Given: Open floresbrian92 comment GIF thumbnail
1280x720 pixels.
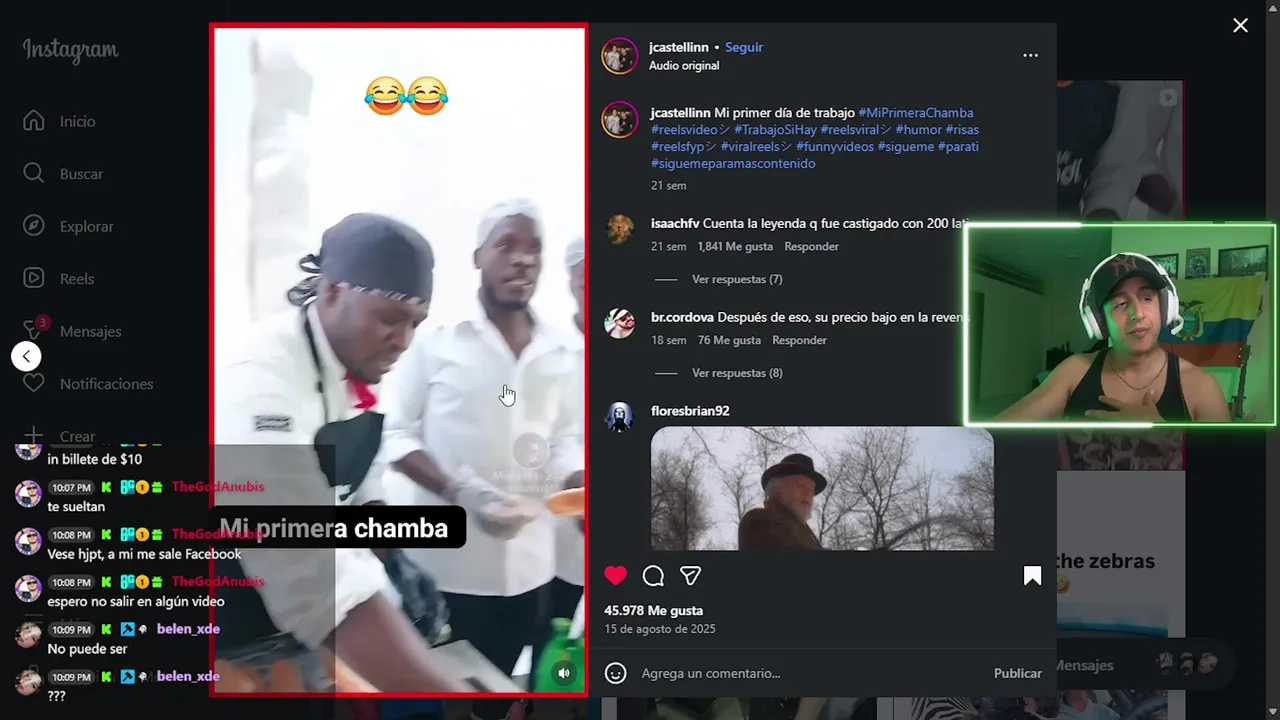Looking at the screenshot, I should (x=822, y=488).
